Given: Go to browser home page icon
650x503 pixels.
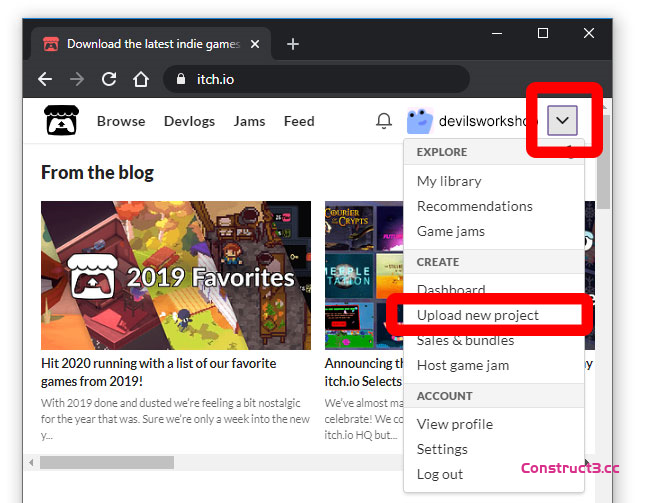Looking at the screenshot, I should coord(141,79).
